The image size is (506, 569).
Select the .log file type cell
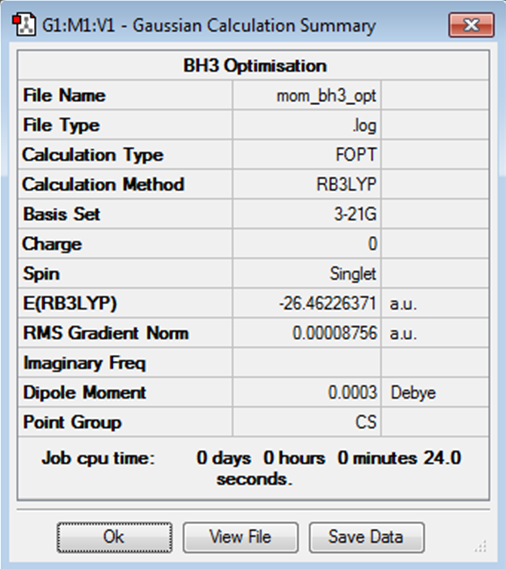click(x=307, y=126)
